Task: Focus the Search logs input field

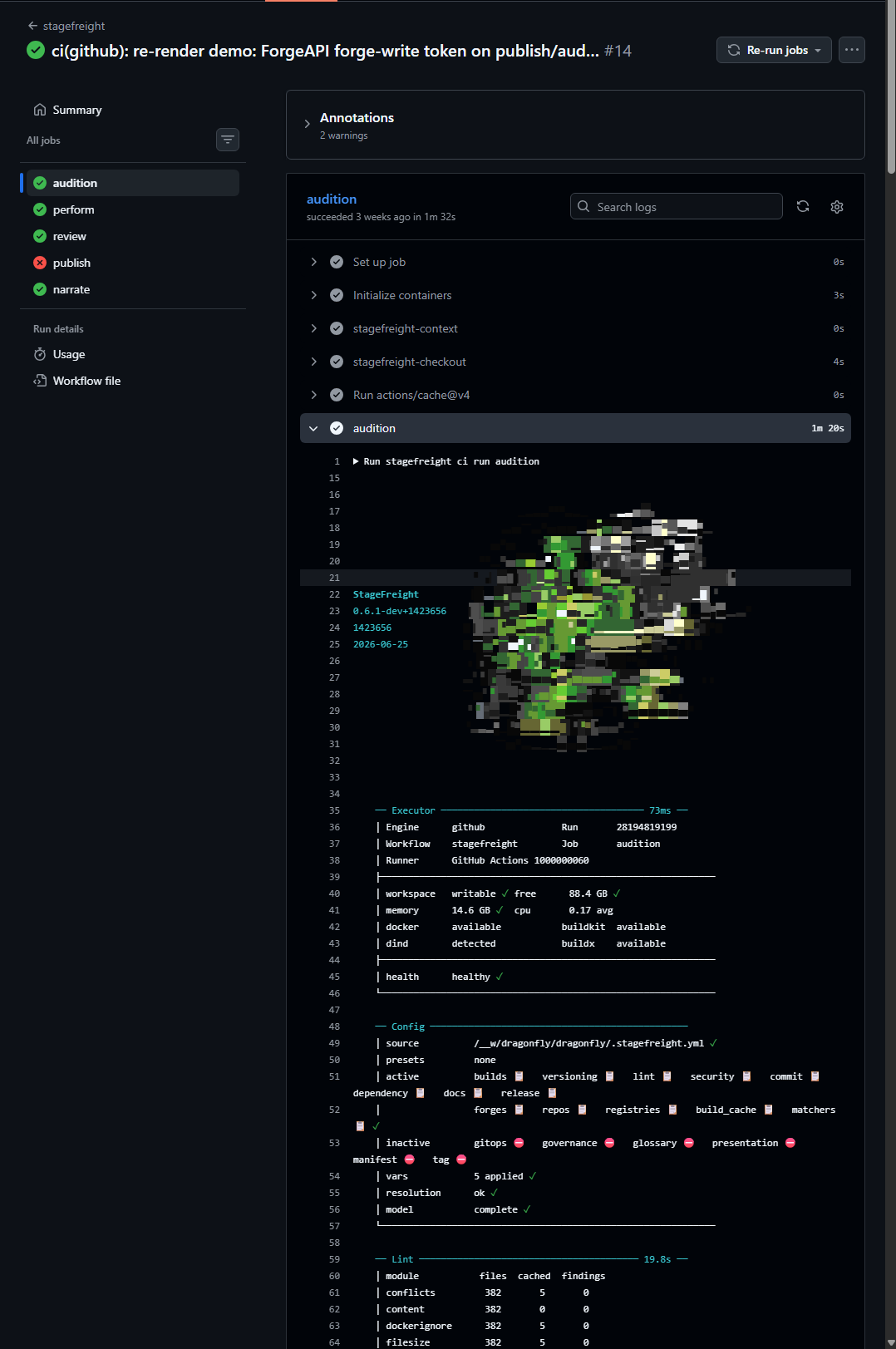Action: pyautogui.click(x=677, y=206)
